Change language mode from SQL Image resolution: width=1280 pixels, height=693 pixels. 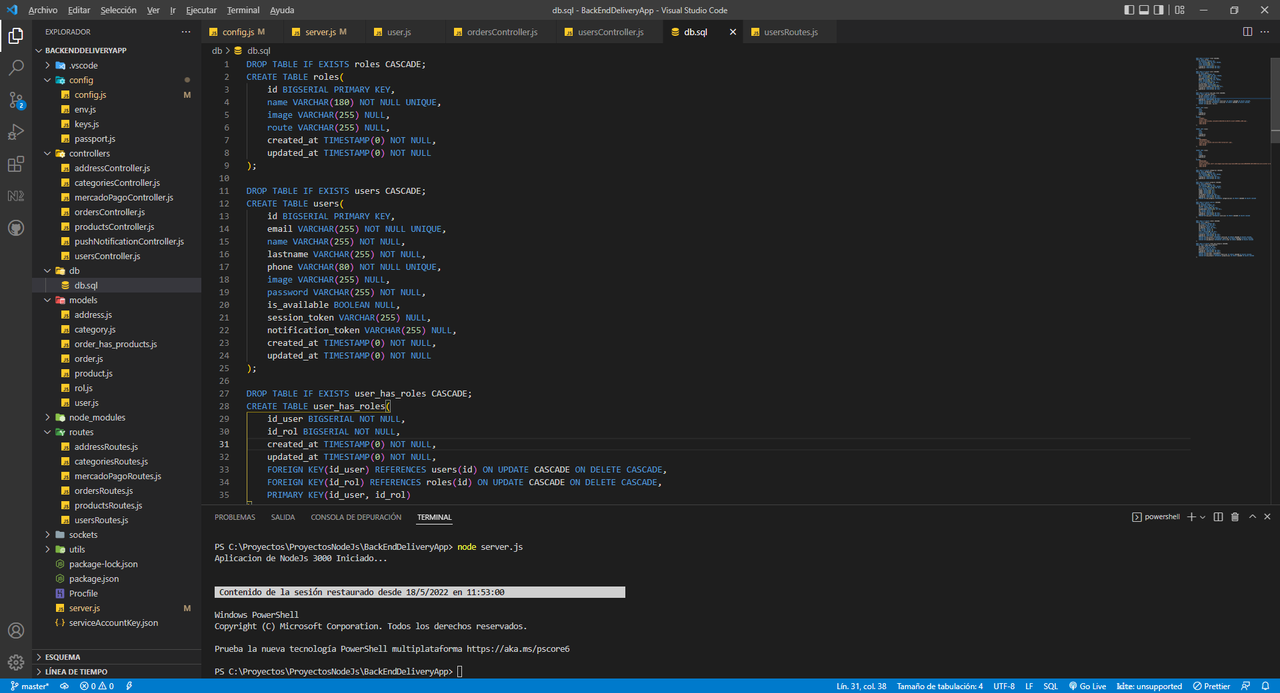click(1051, 686)
